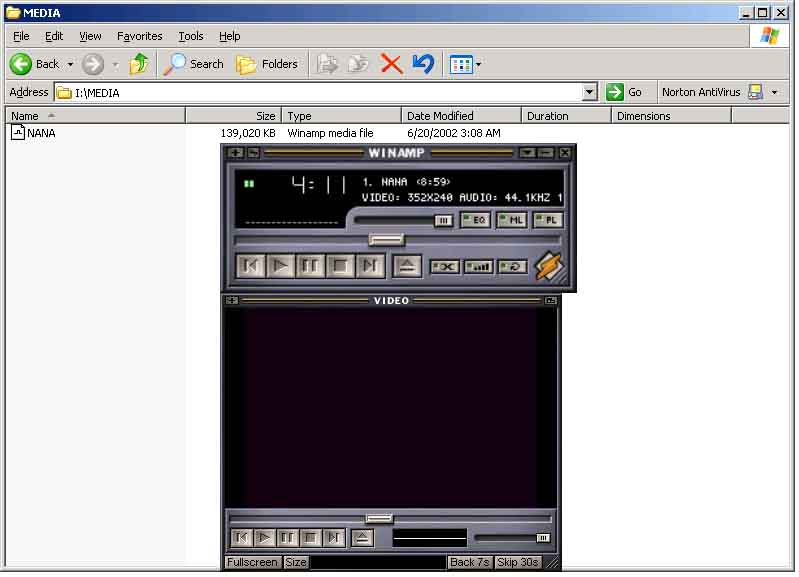Sort by the Dimensions column header

(672, 116)
